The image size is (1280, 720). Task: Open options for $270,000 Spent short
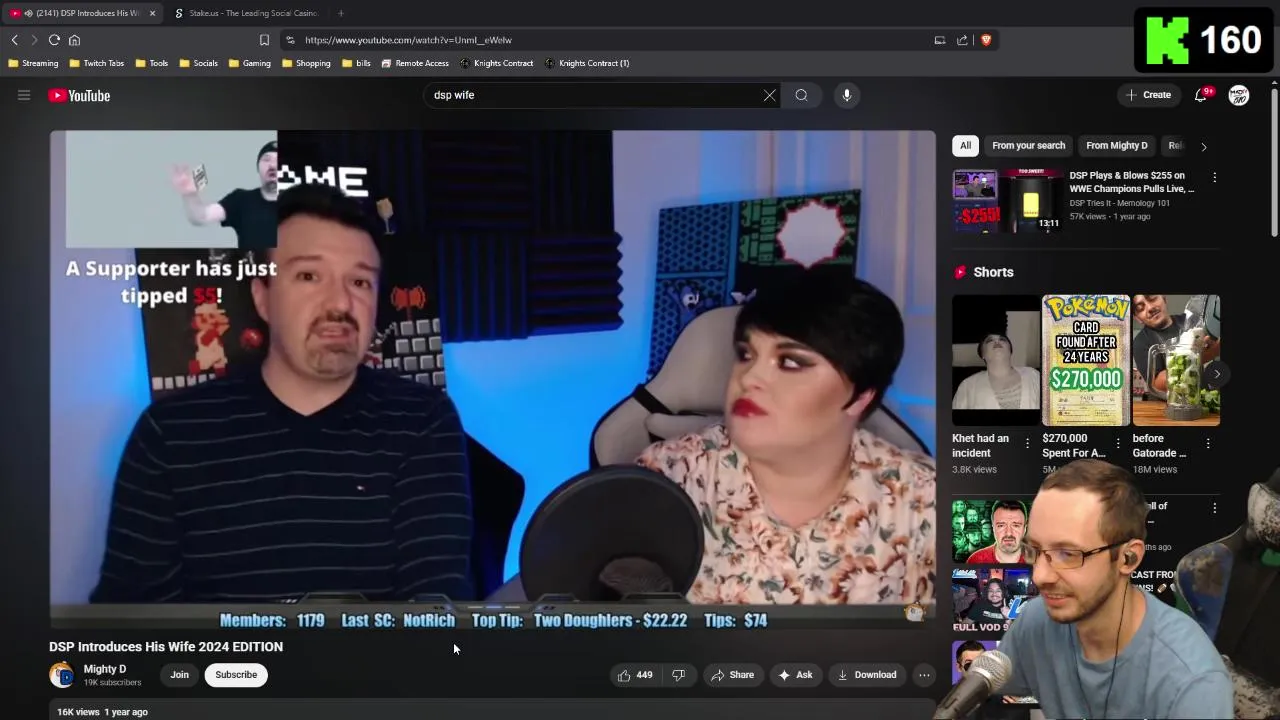pyautogui.click(x=1118, y=444)
